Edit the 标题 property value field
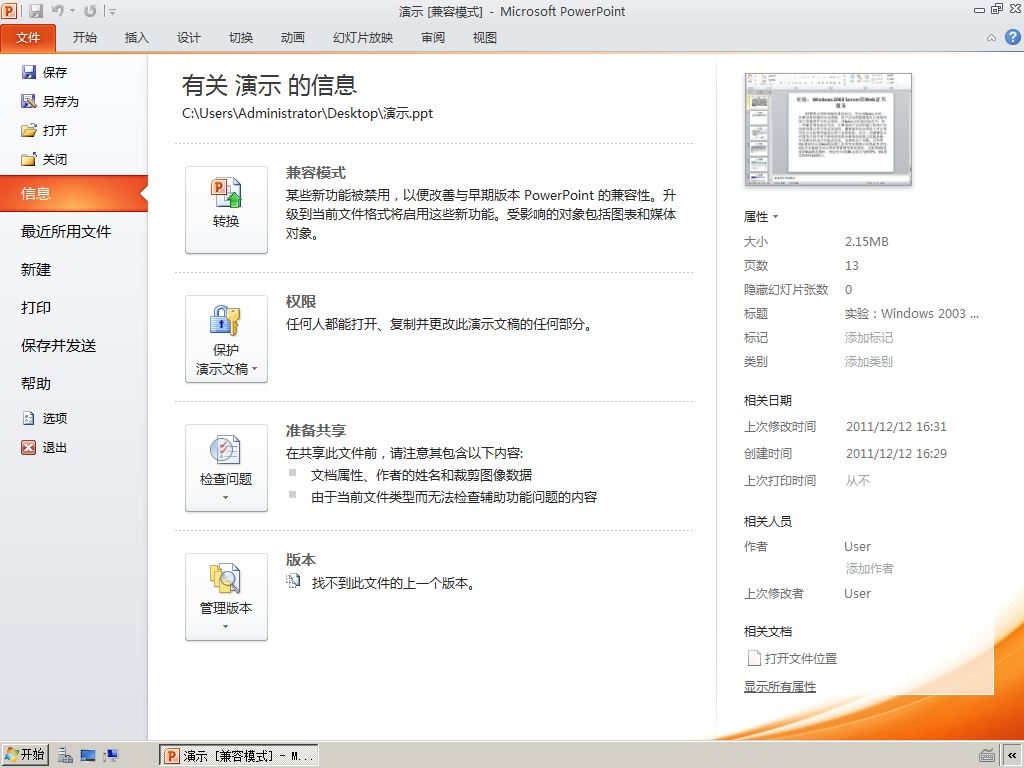1024x768 pixels. 912,313
